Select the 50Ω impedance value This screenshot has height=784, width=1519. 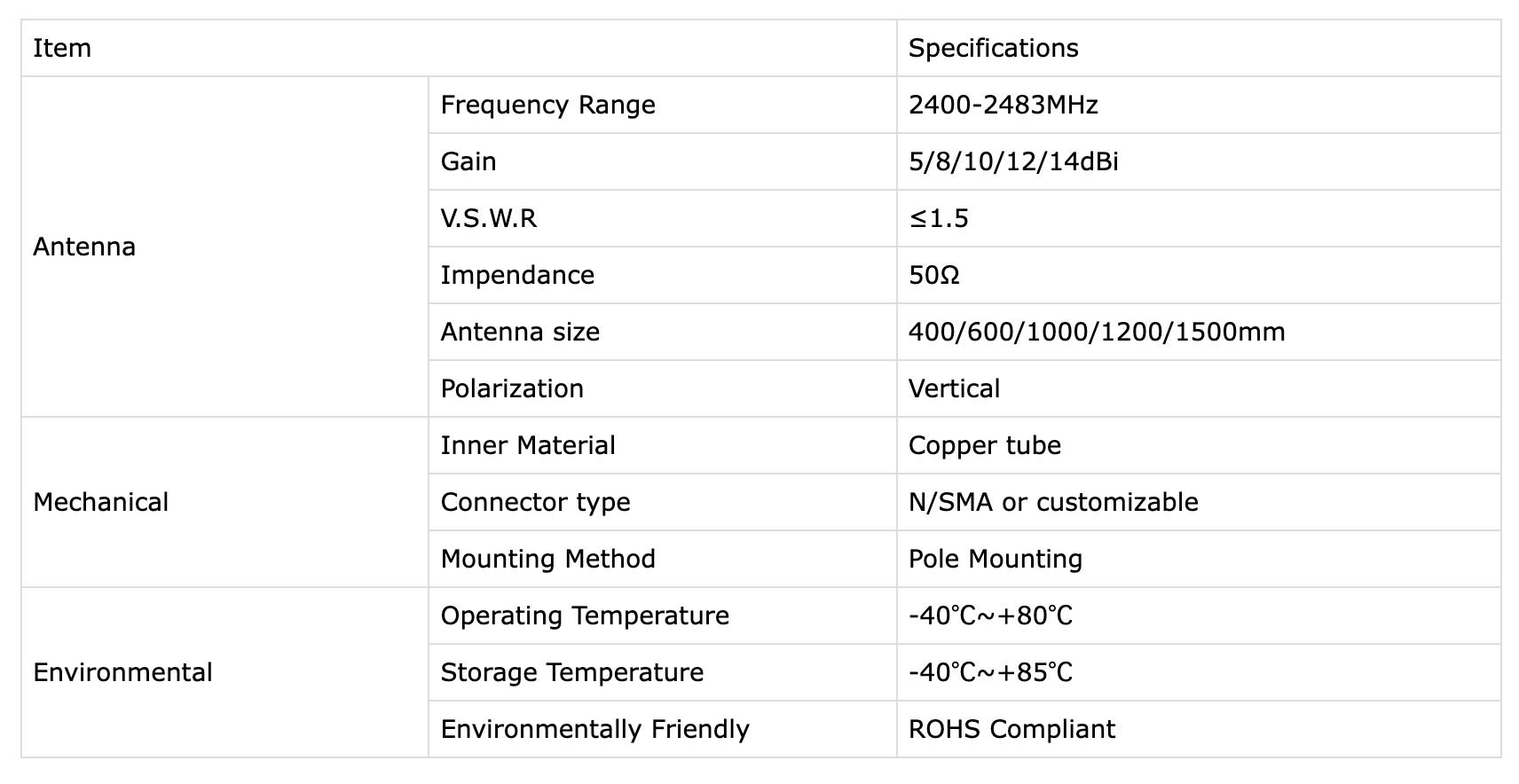click(x=933, y=275)
